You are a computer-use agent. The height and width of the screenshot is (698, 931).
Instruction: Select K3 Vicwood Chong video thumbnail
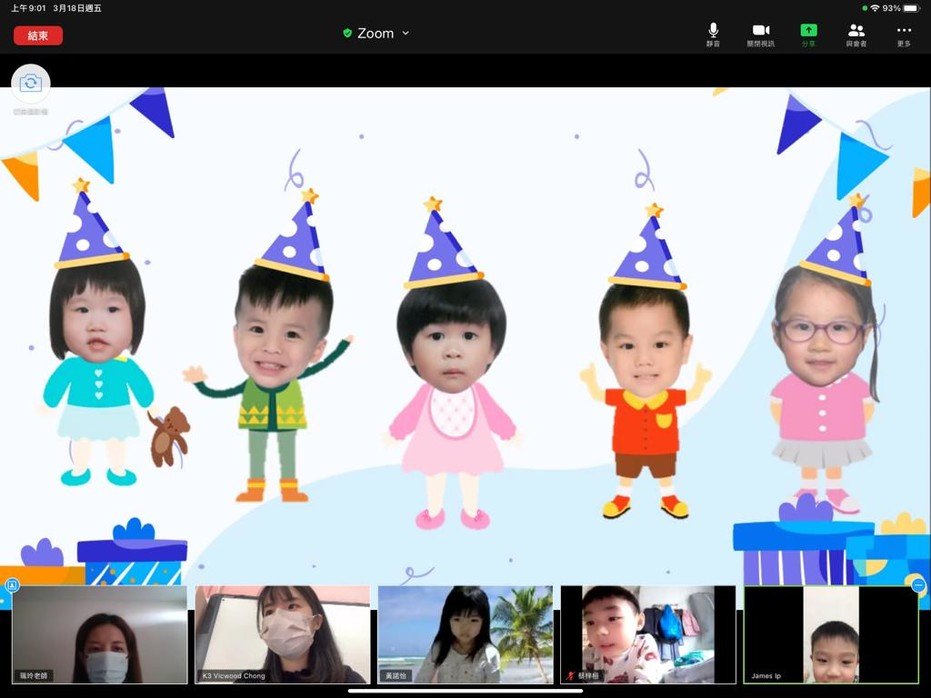coord(282,634)
